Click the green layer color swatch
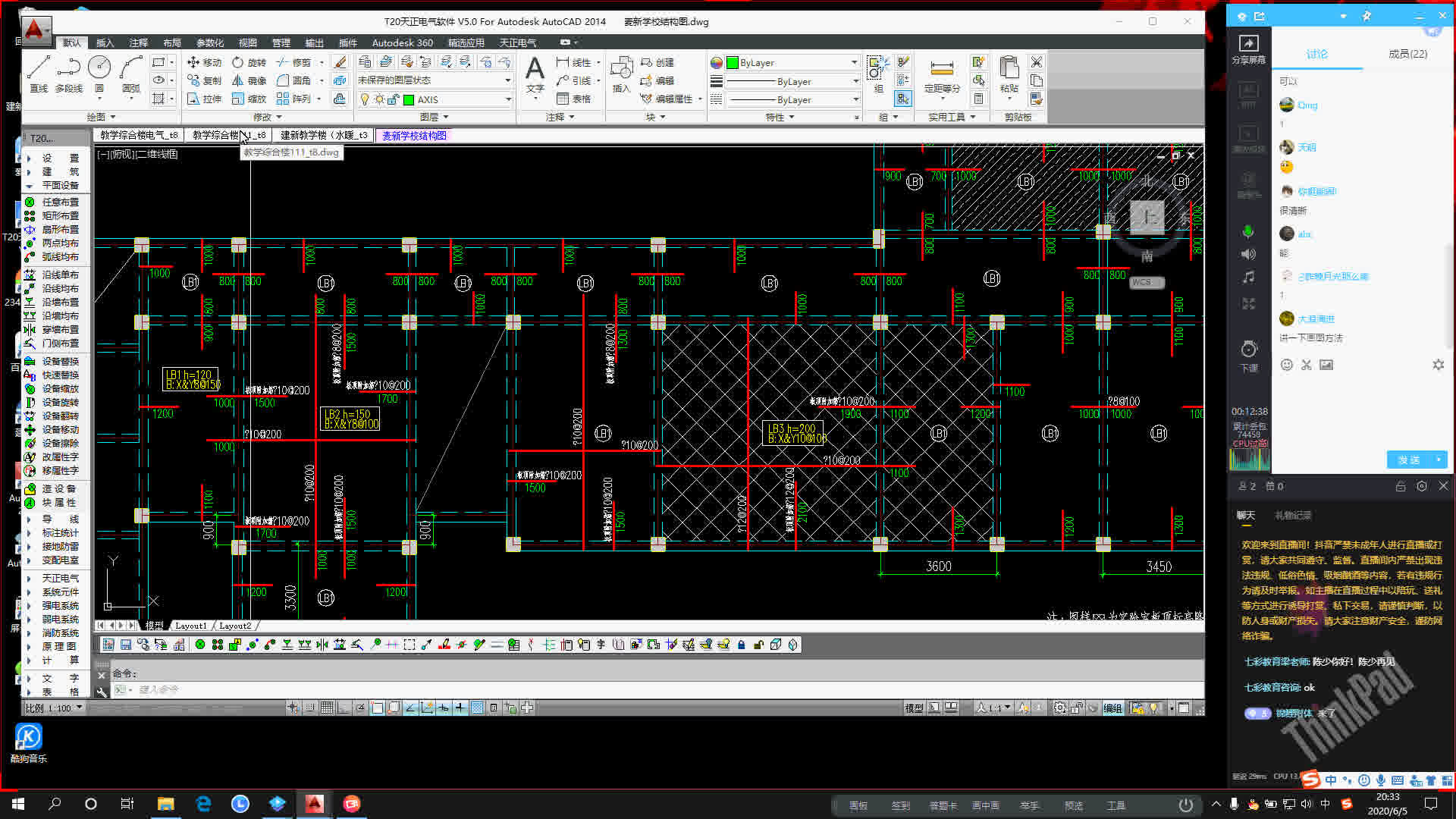 coord(409,99)
